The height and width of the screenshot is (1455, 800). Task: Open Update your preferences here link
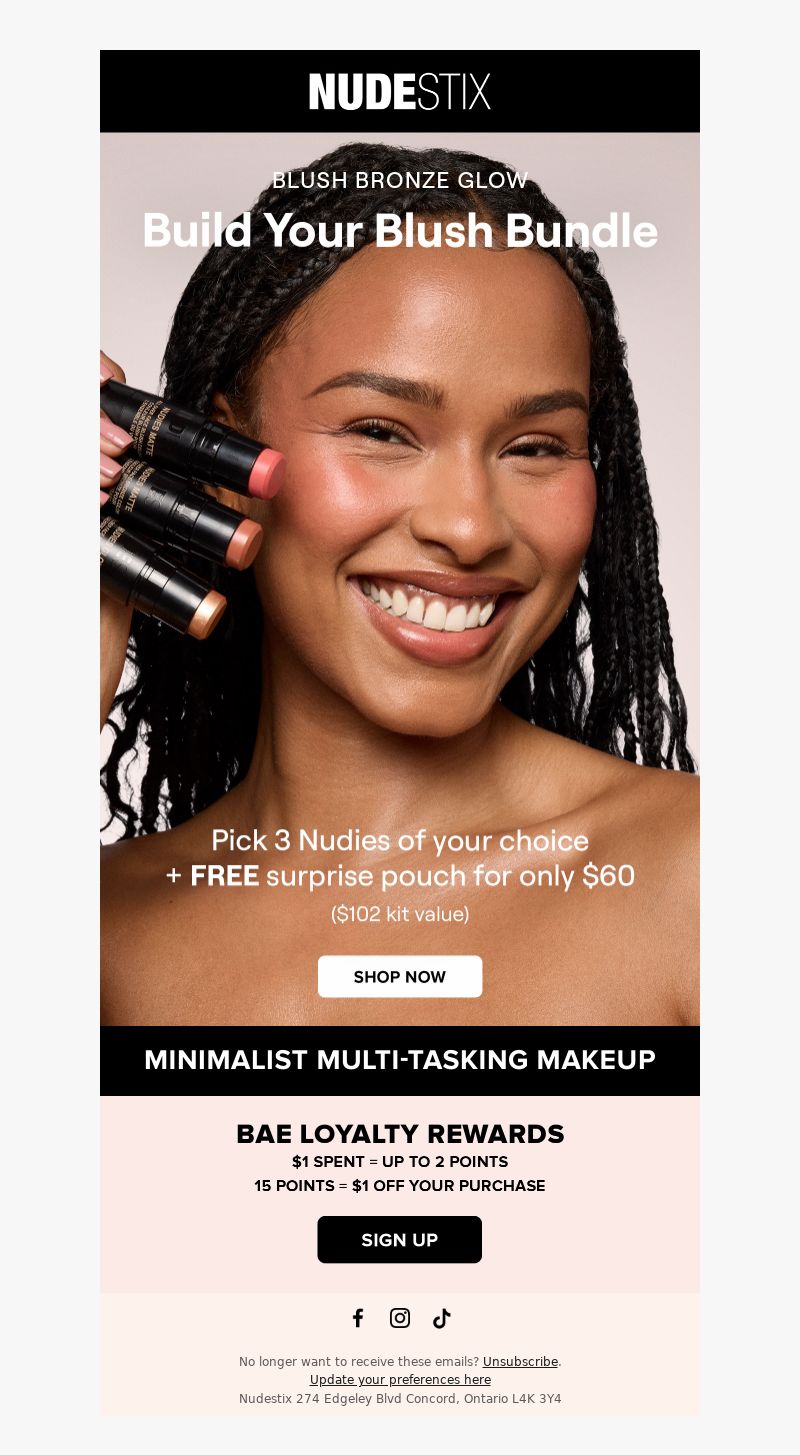click(400, 1379)
